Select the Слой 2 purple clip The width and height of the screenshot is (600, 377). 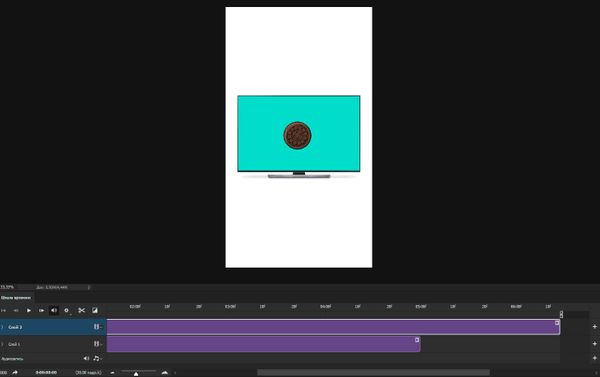(333, 327)
